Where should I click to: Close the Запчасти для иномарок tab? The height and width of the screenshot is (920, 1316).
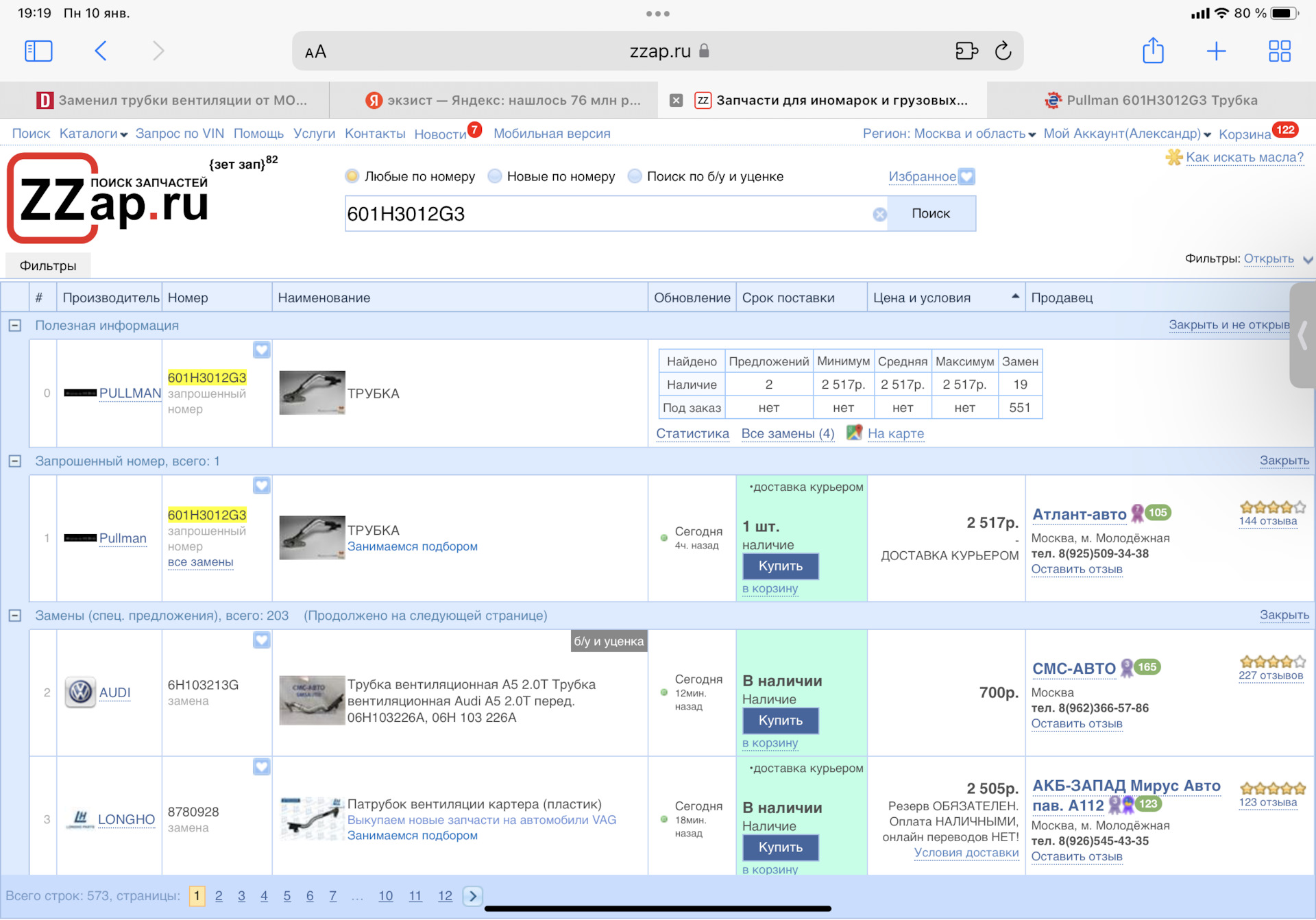pyautogui.click(x=676, y=100)
